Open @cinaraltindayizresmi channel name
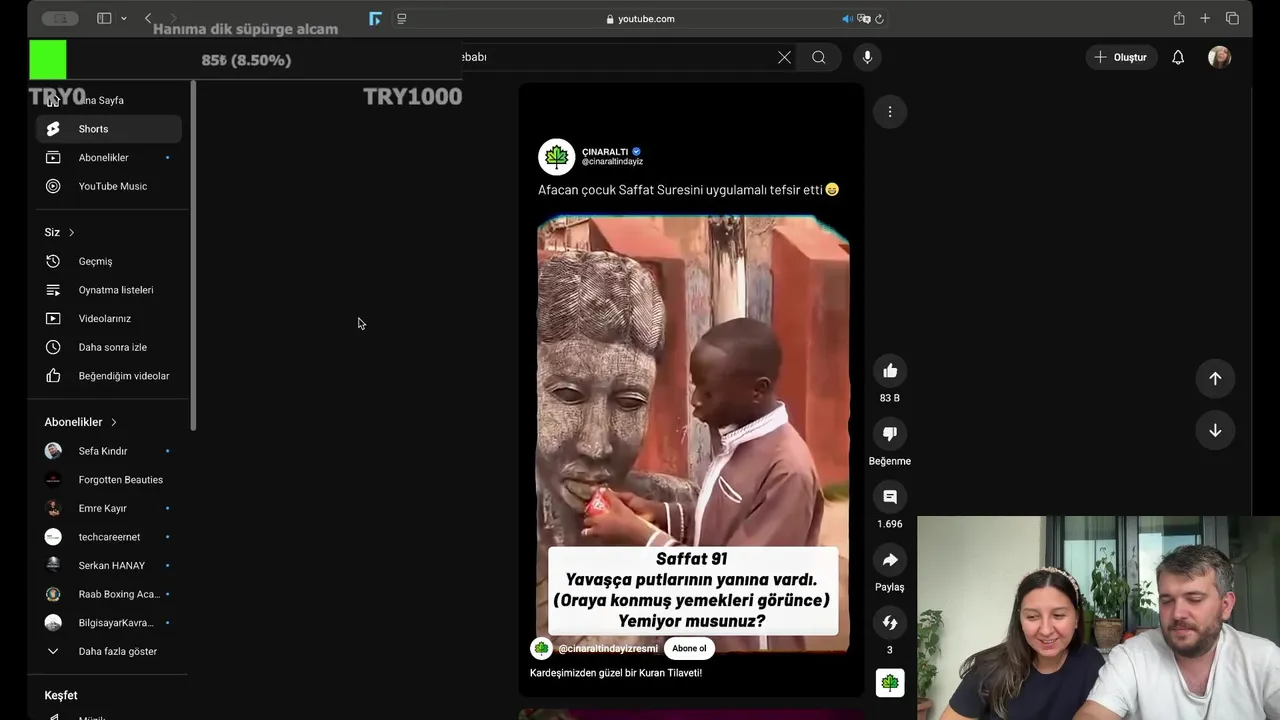 608,649
